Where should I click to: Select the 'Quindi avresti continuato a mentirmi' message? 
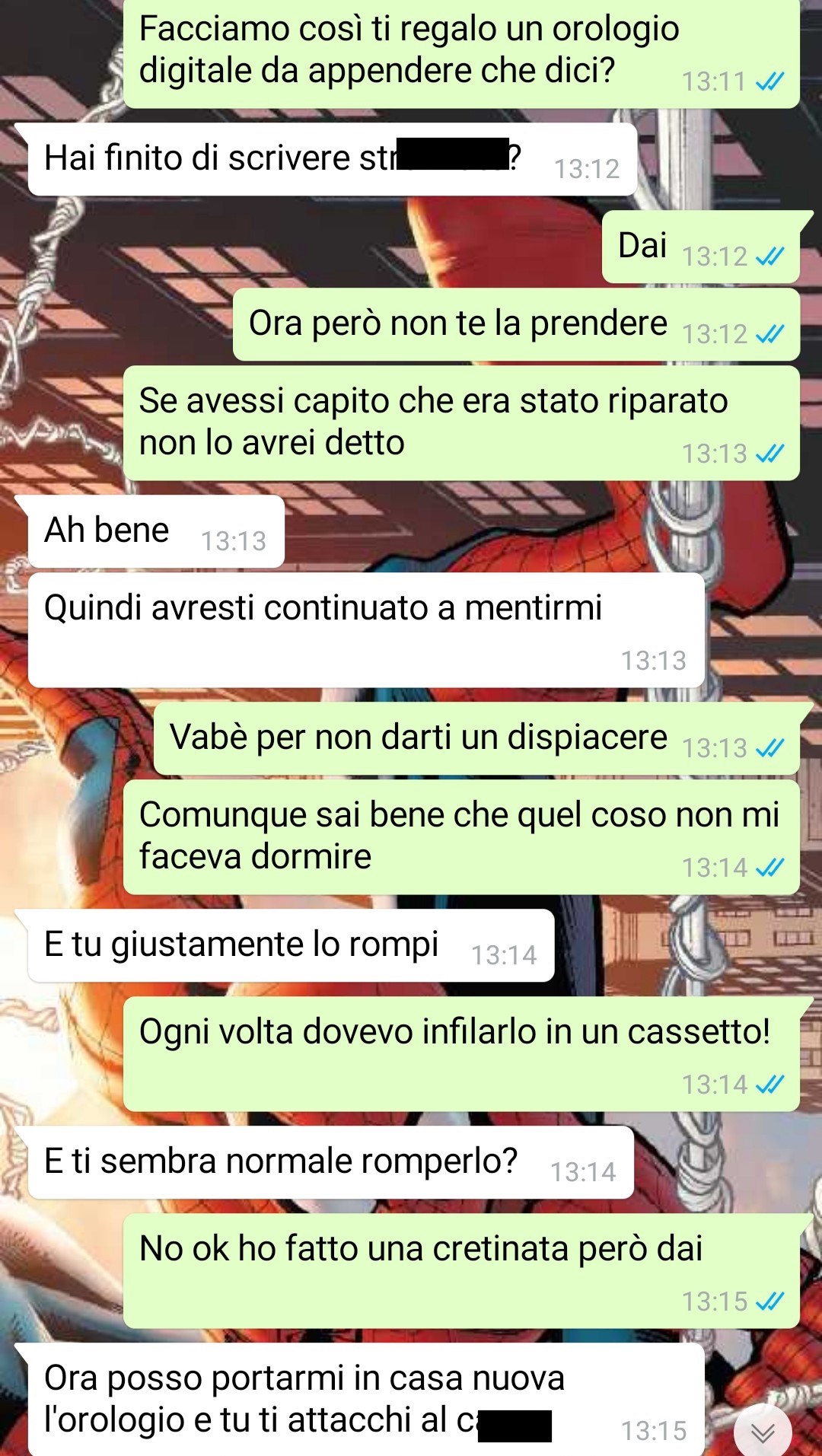(x=366, y=630)
